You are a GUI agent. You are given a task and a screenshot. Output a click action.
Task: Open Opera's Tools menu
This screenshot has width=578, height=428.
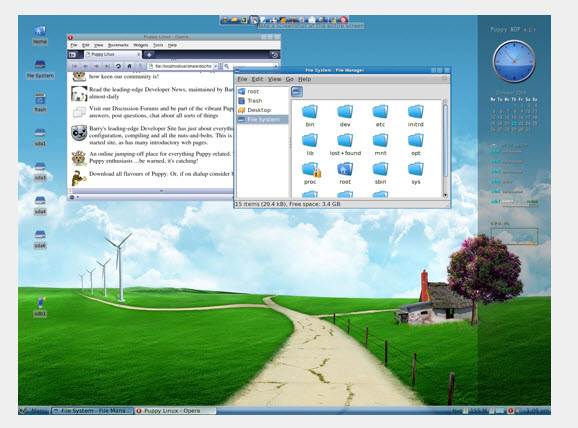tap(158, 45)
